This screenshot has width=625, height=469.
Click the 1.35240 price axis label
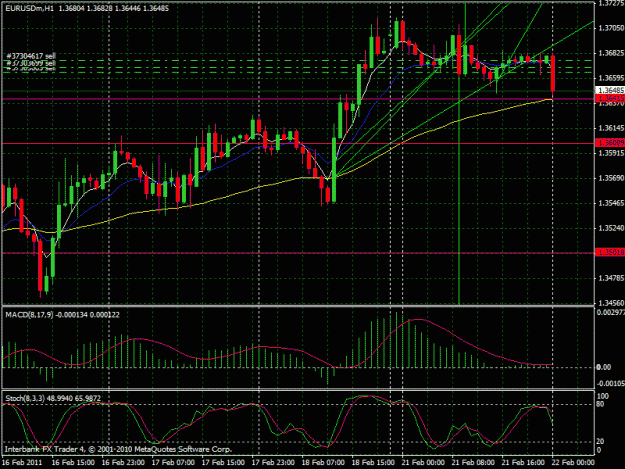click(611, 229)
